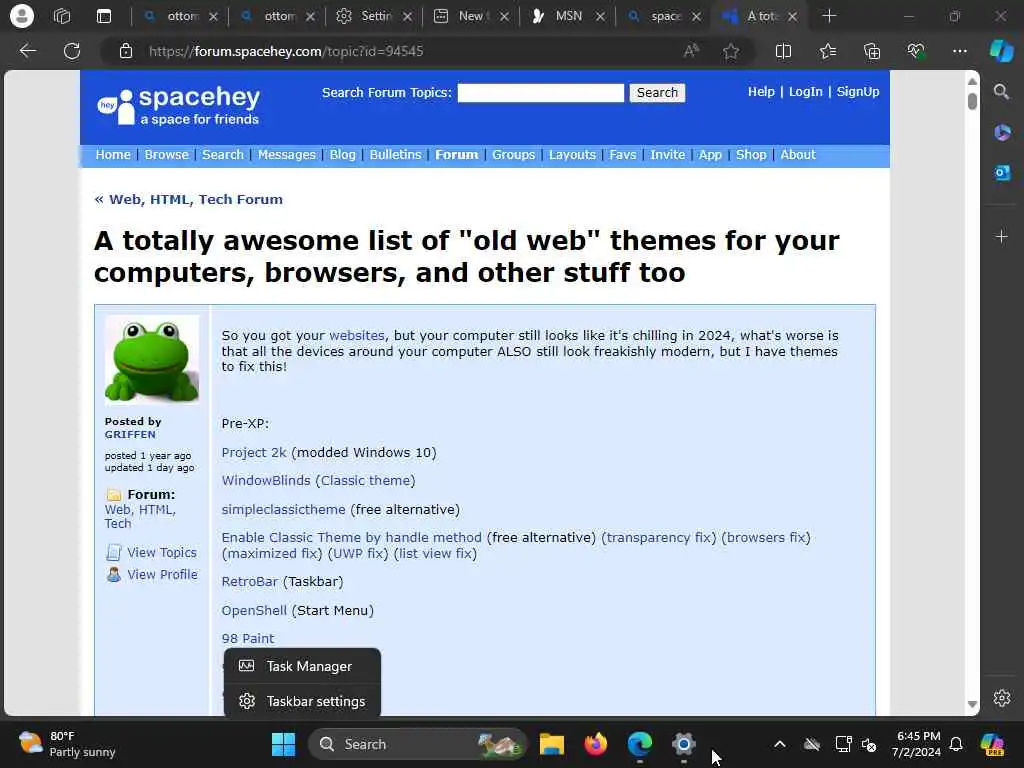Open the SignUp link
The width and height of the screenshot is (1024, 768).
point(857,92)
